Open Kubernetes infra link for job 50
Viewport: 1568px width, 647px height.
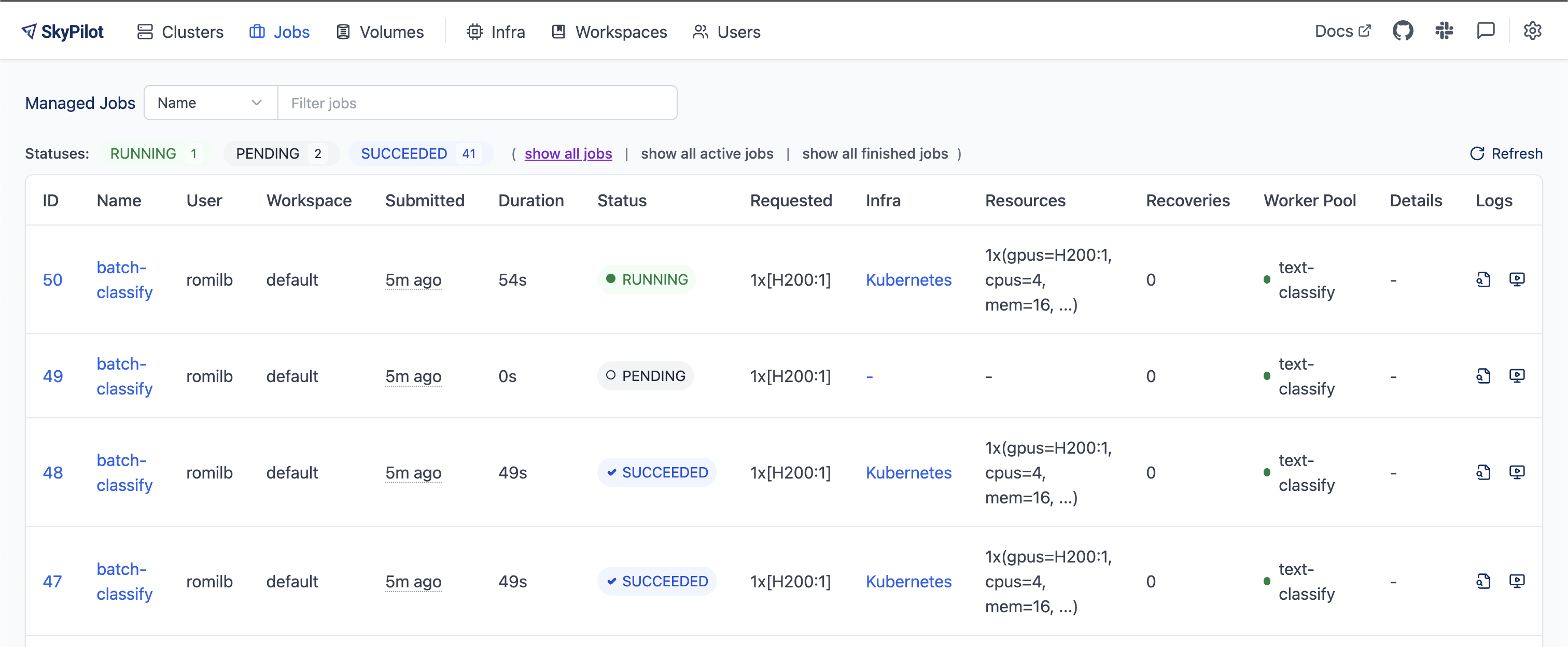pos(908,279)
